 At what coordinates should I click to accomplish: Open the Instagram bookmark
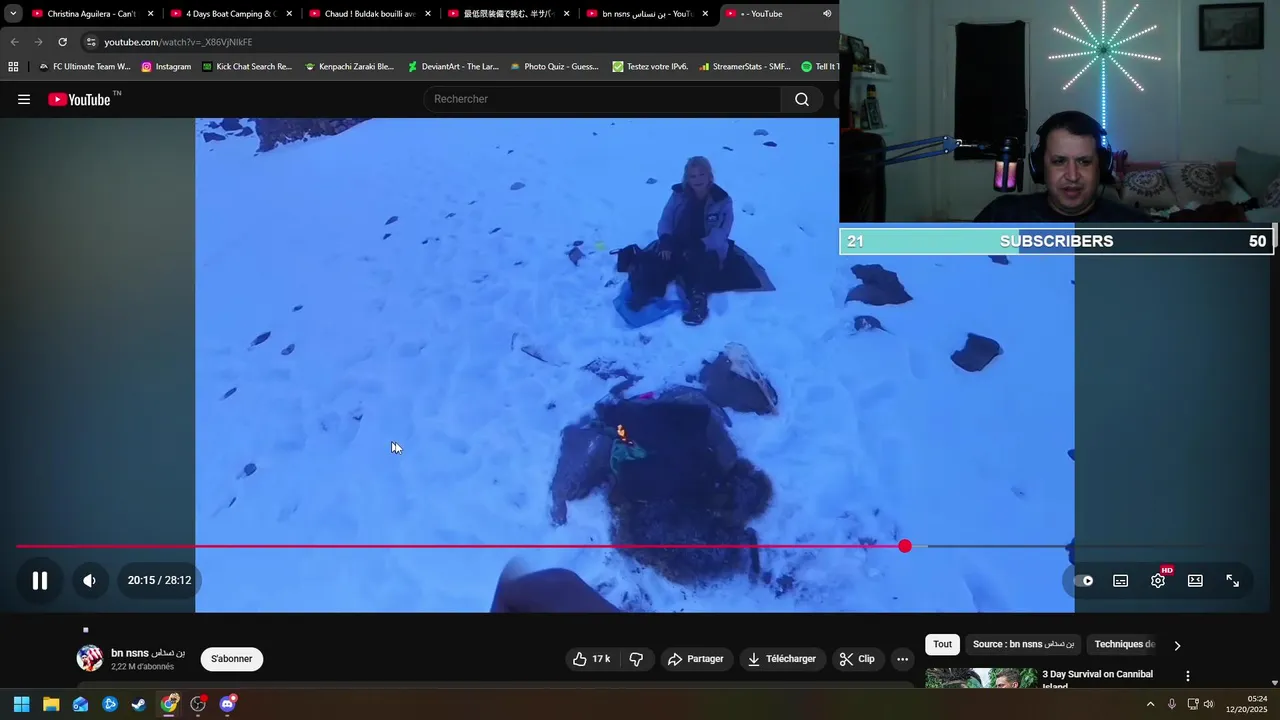pyautogui.click(x=166, y=67)
